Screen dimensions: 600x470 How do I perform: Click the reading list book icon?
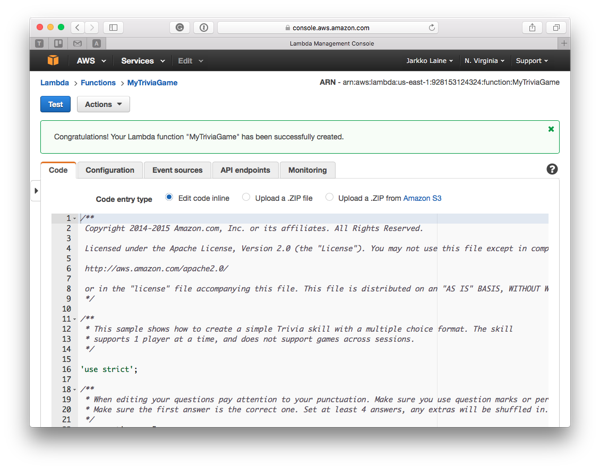click(58, 43)
